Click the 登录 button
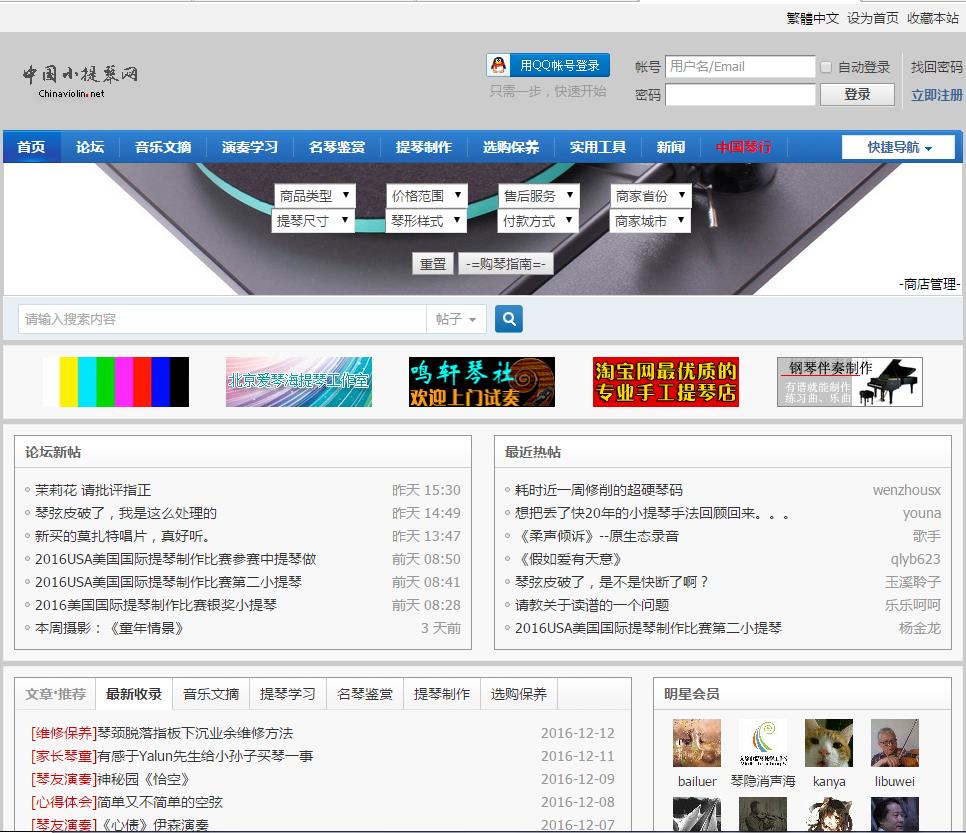The width and height of the screenshot is (966, 833). 857,94
